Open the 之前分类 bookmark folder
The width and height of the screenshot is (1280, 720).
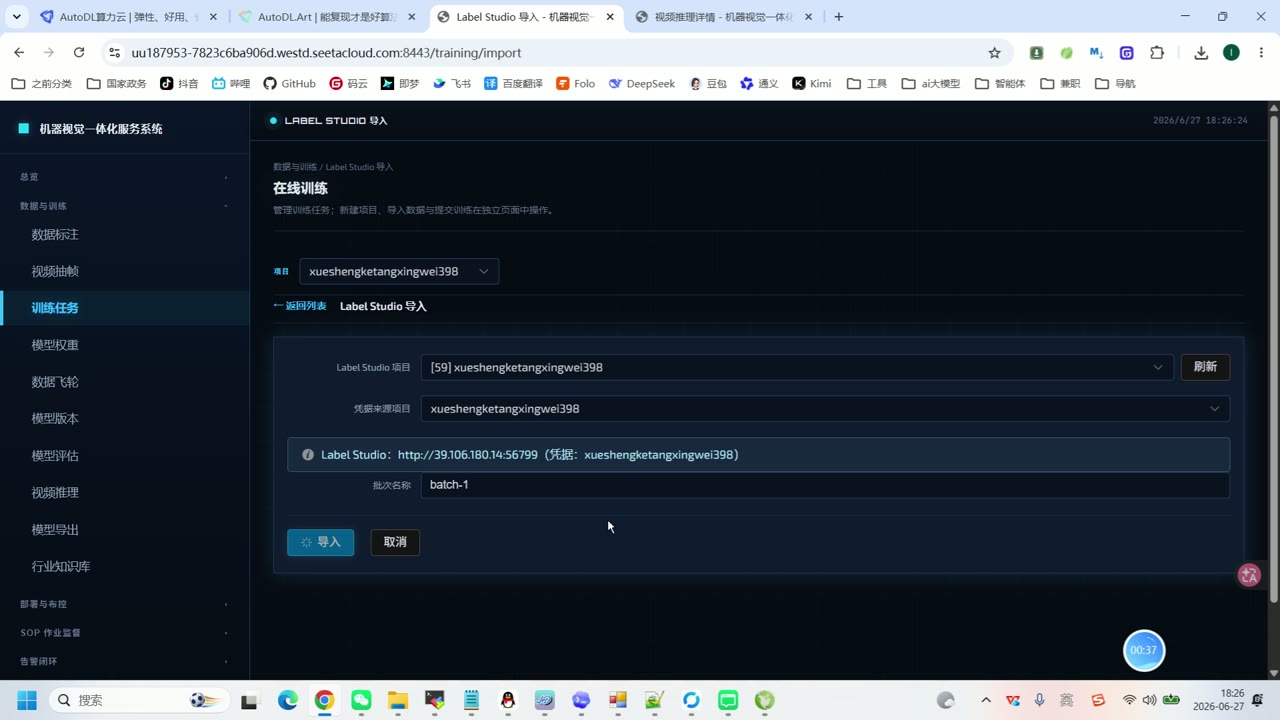click(x=41, y=84)
